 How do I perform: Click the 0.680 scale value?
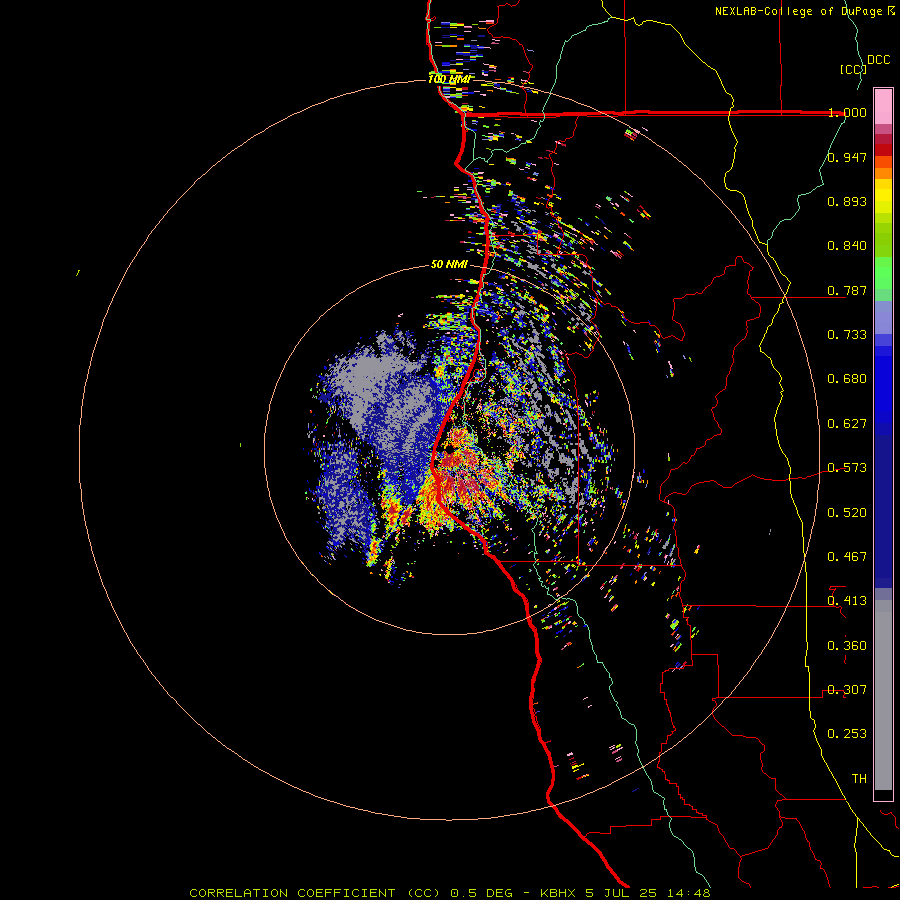(847, 379)
